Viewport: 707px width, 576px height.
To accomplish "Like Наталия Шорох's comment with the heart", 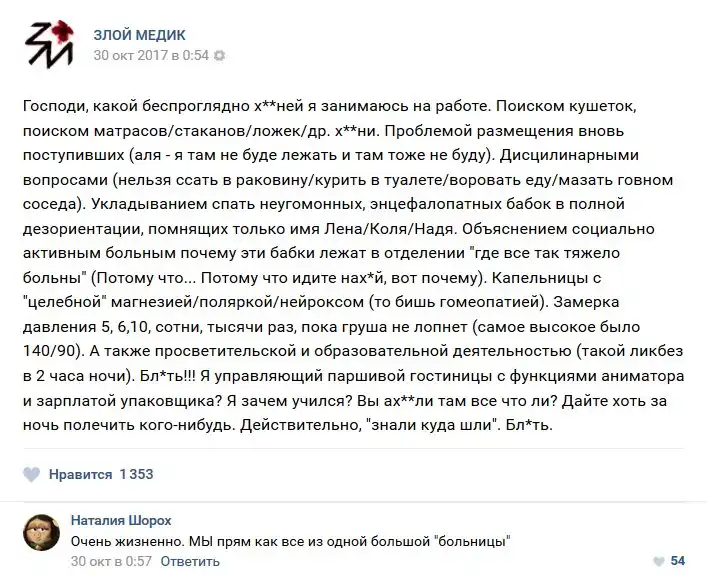I will coord(657,561).
